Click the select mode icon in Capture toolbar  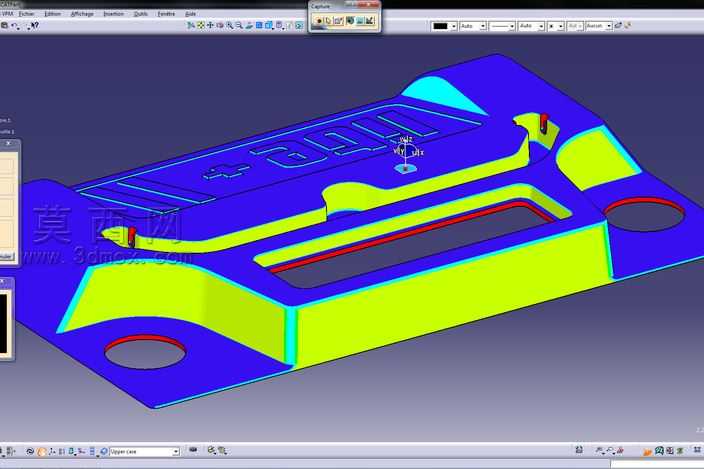(x=328, y=21)
